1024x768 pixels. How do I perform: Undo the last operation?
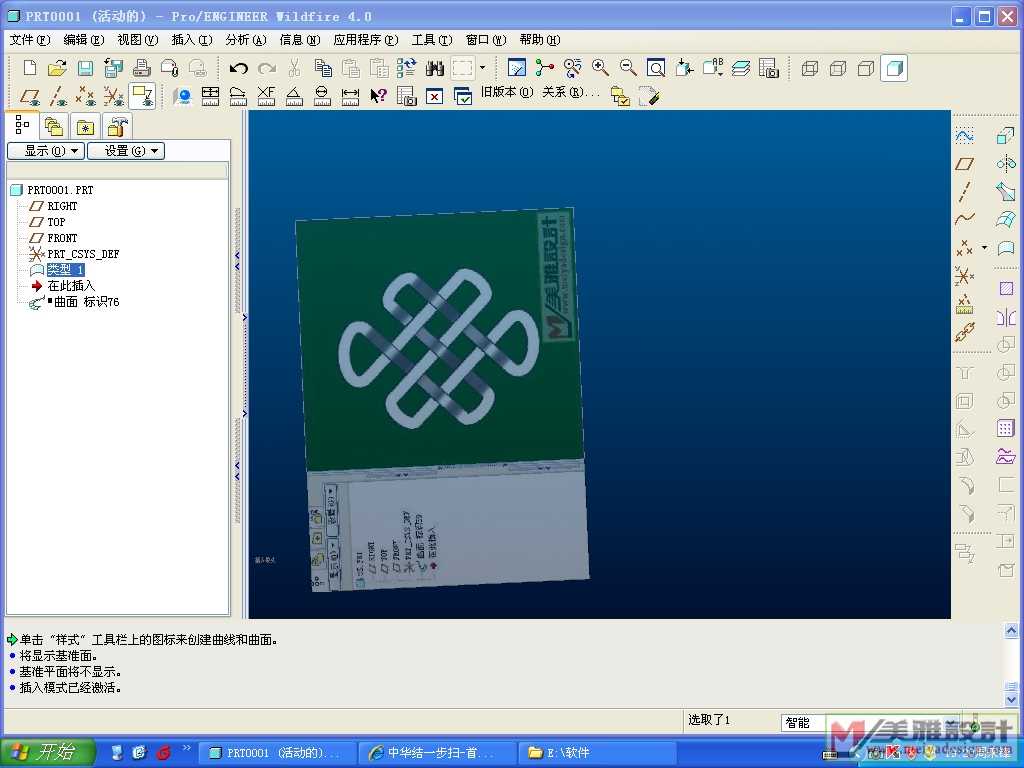pyautogui.click(x=238, y=68)
